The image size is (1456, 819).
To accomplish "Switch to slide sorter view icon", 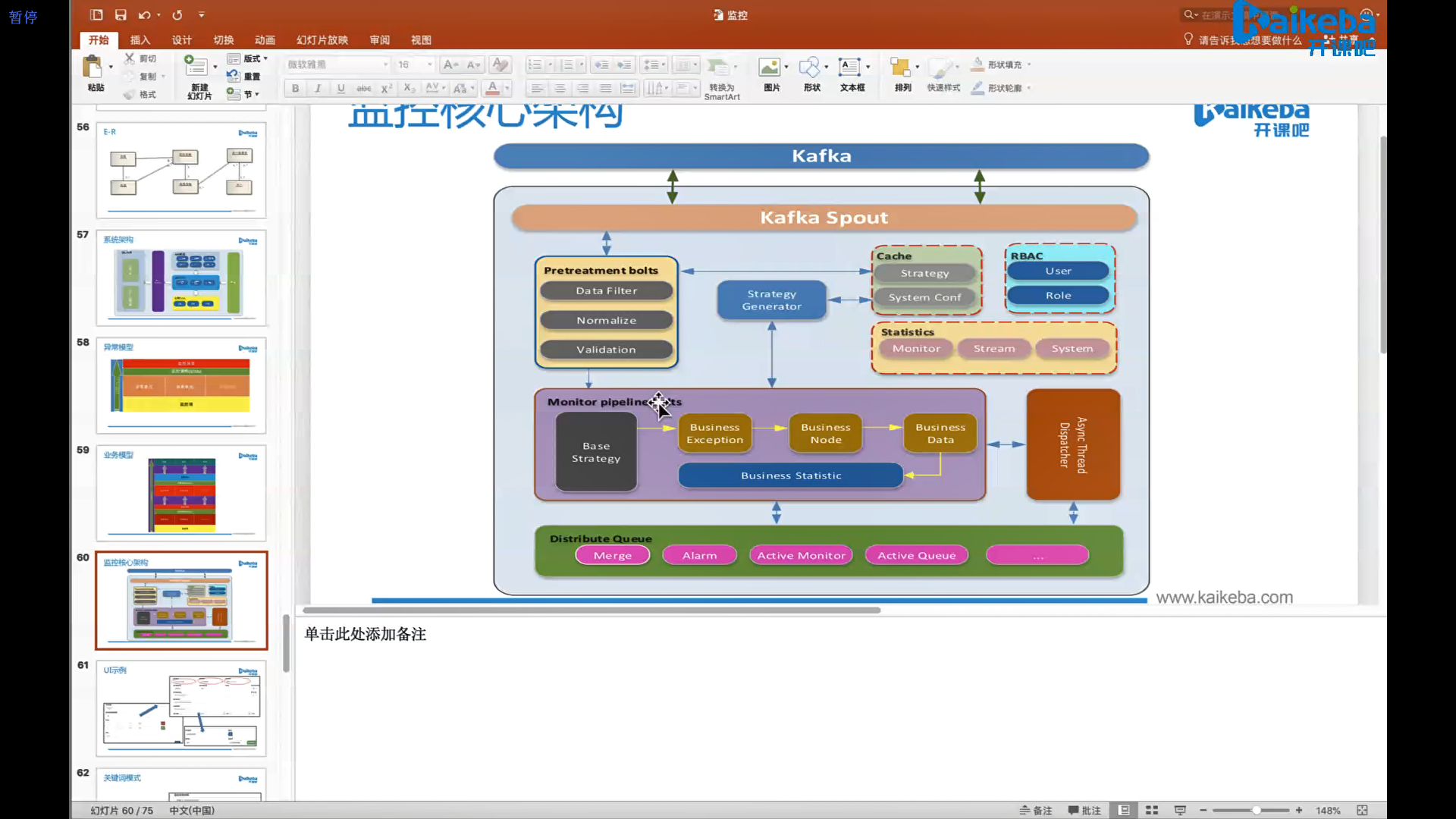I will [1152, 810].
